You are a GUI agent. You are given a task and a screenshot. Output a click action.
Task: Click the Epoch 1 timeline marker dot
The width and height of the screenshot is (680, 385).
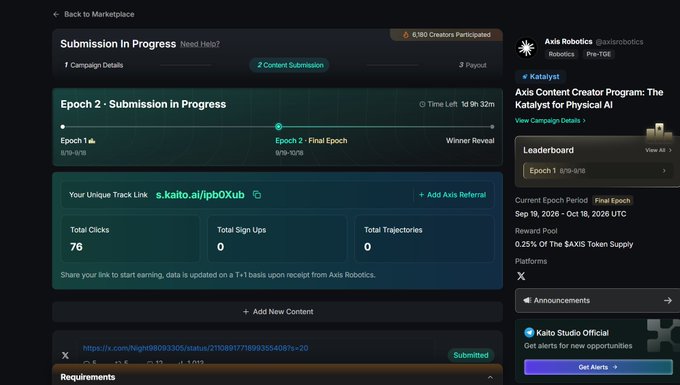point(63,127)
